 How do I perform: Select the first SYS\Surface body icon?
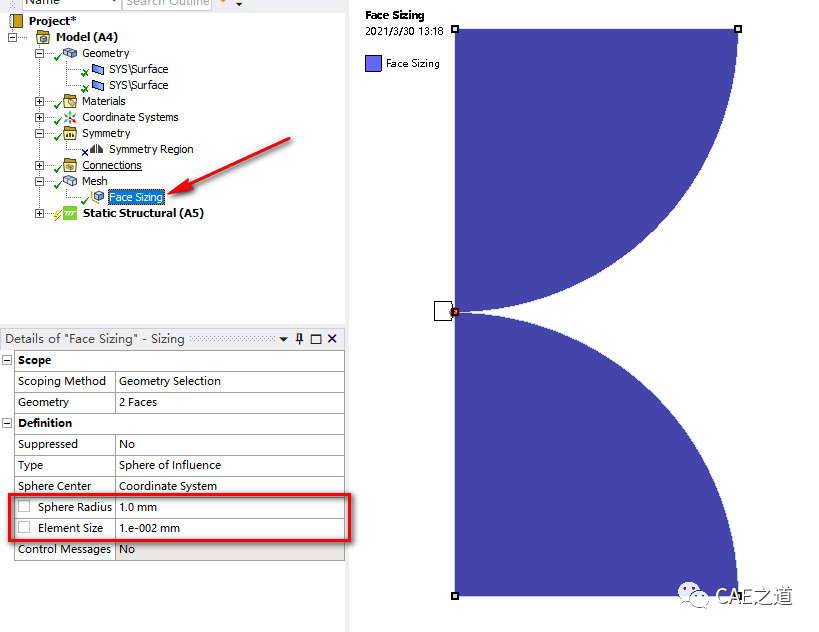[98, 69]
